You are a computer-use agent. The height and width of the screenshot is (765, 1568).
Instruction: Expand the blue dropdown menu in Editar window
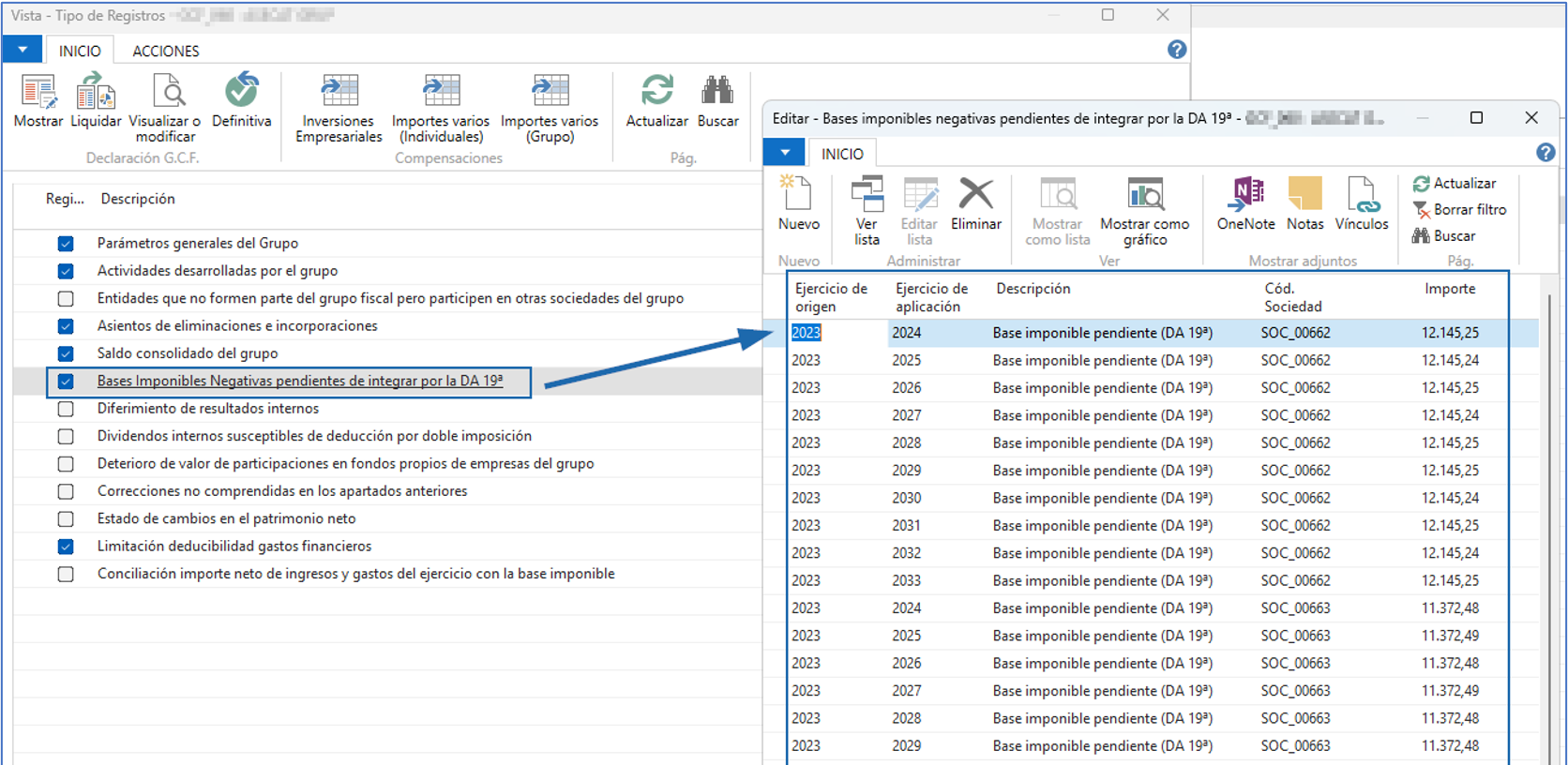point(785,153)
